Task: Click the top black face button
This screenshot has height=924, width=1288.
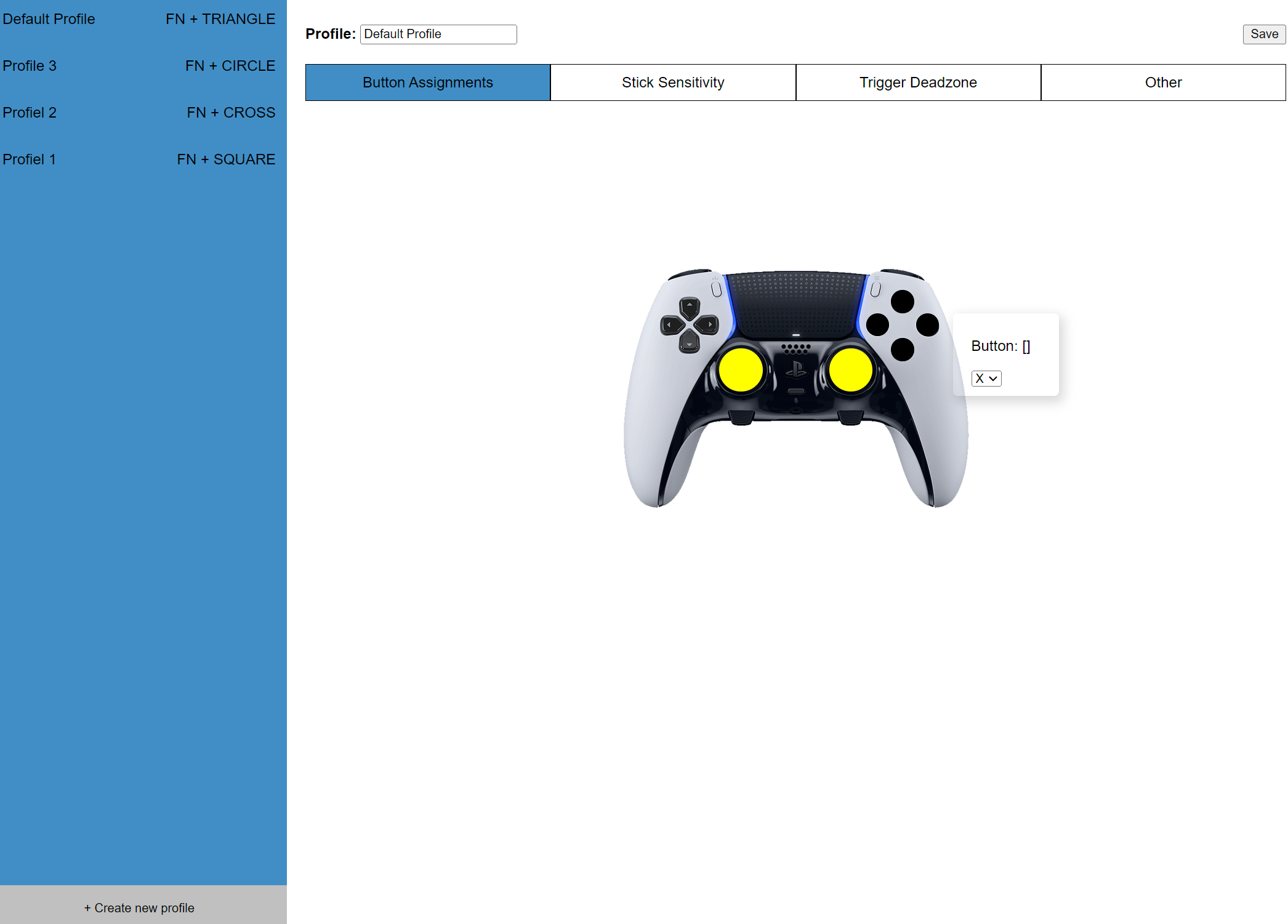Action: (x=902, y=302)
